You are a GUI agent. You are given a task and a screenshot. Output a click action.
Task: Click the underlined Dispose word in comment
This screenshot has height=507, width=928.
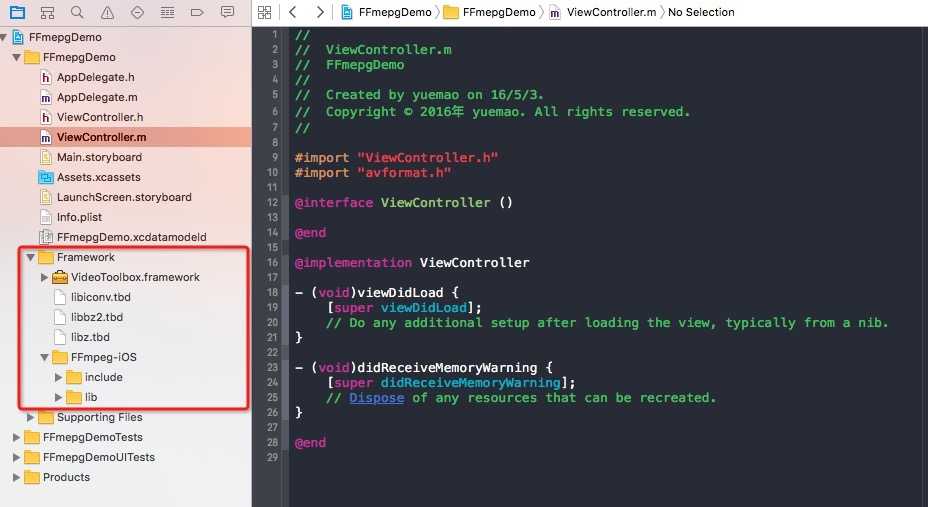(x=376, y=398)
